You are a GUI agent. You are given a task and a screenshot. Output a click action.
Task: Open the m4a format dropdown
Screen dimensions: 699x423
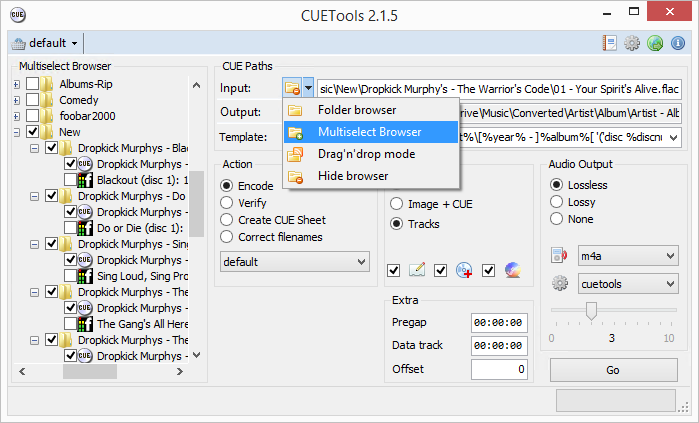[x=628, y=256]
